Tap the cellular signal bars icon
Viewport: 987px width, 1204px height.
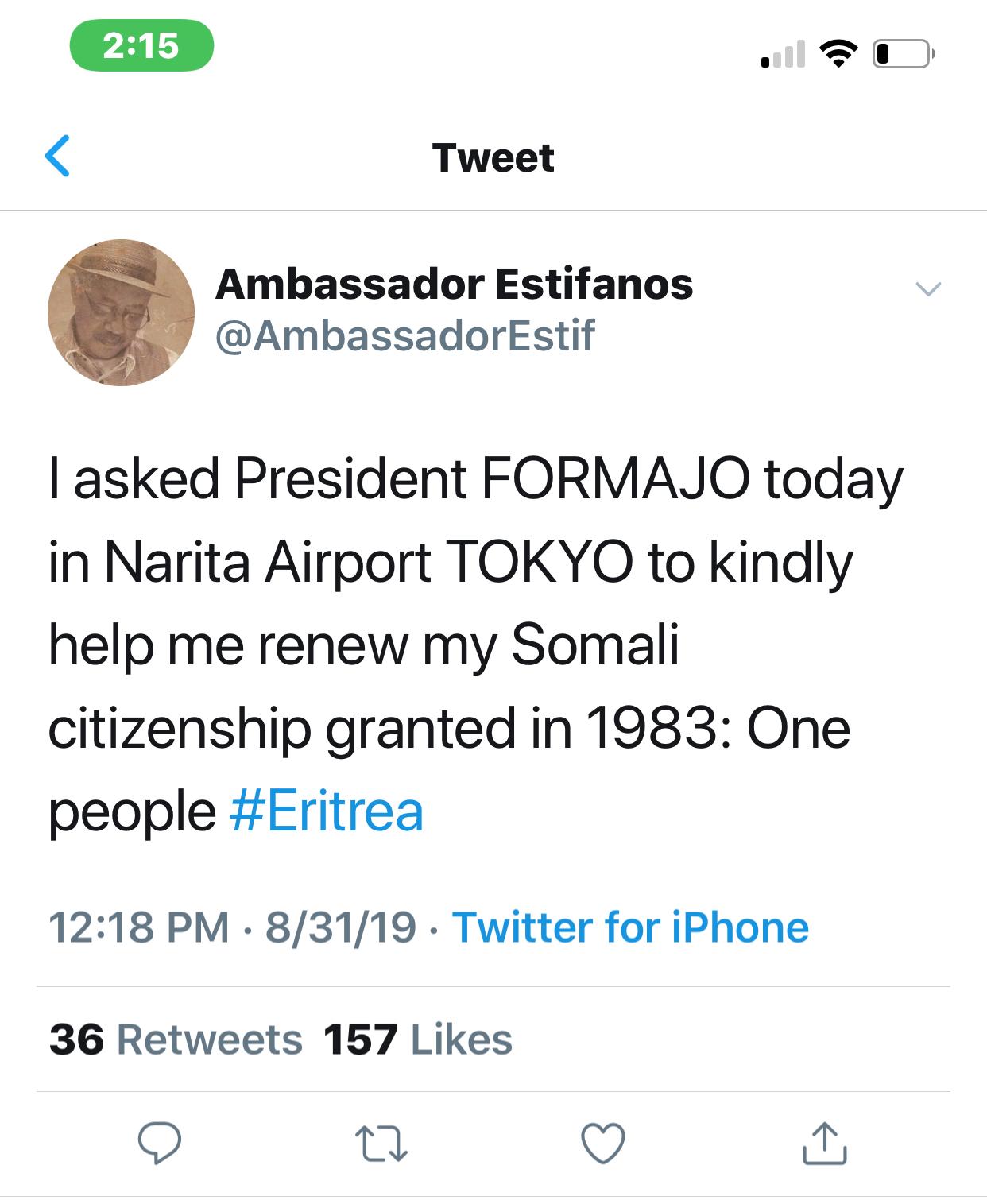[x=783, y=54]
